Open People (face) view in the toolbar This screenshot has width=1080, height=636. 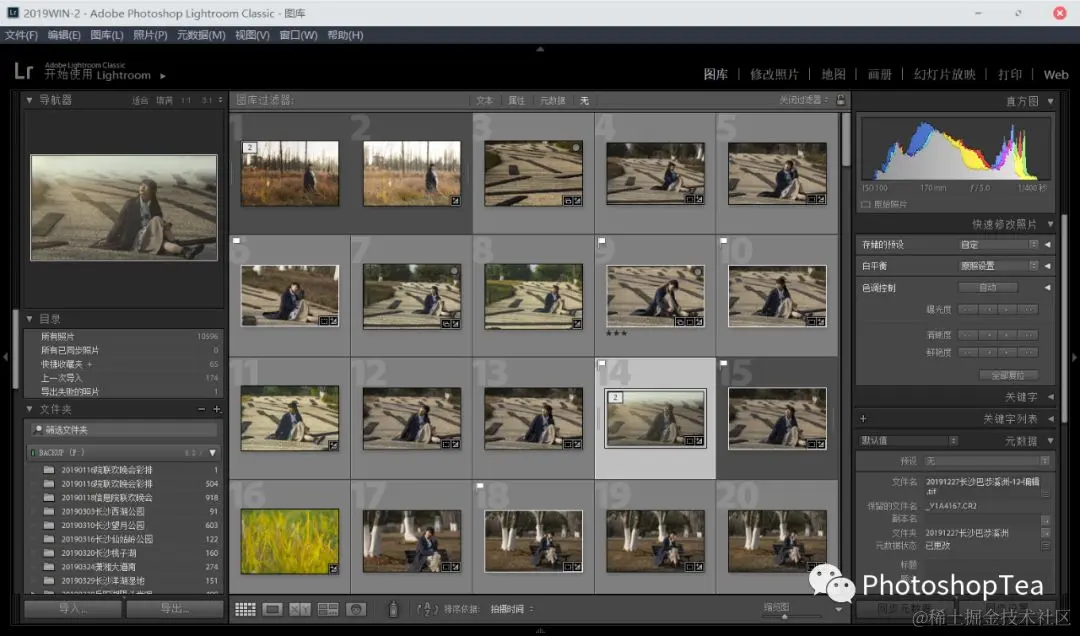coord(355,609)
